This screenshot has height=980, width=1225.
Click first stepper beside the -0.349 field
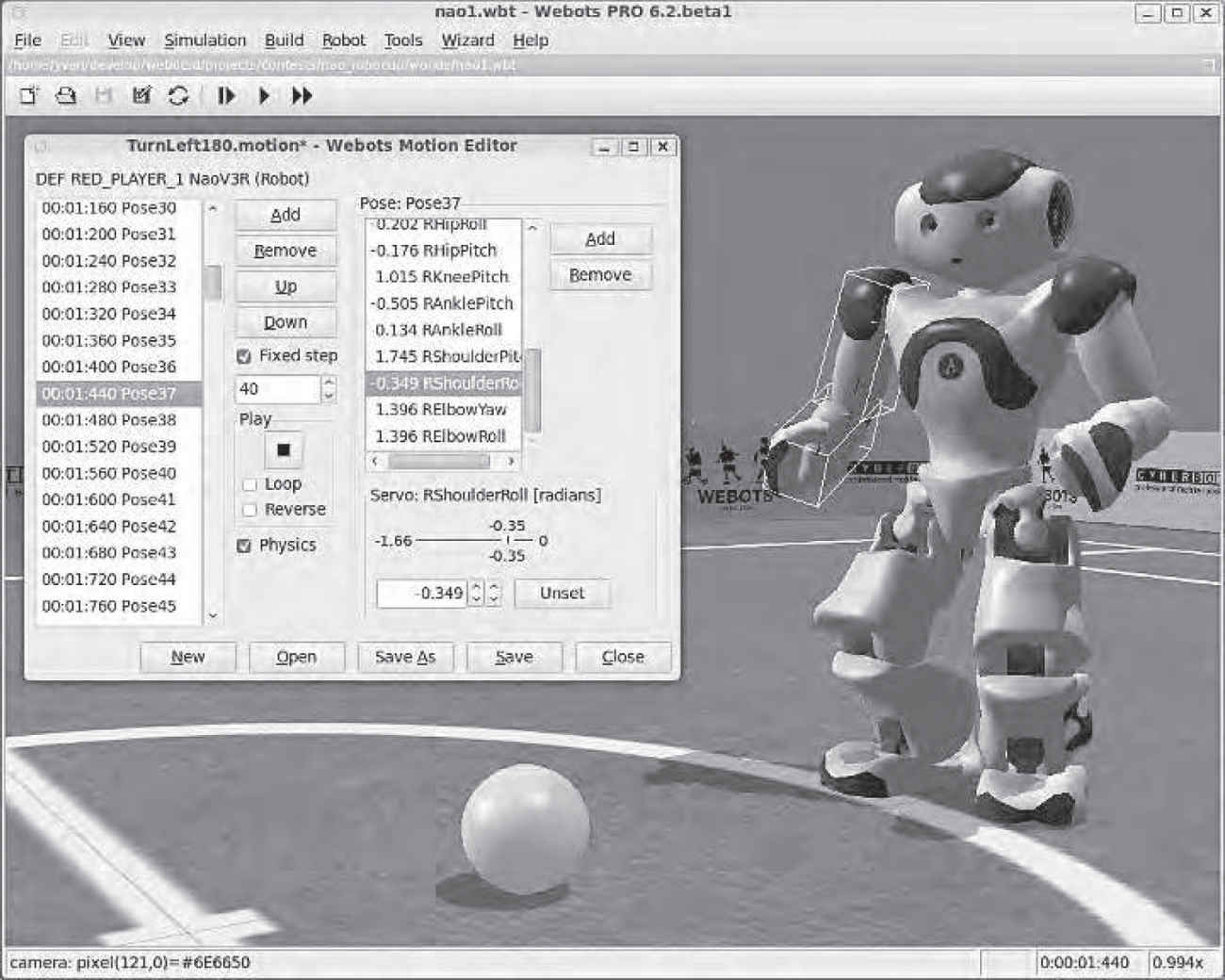(x=477, y=594)
